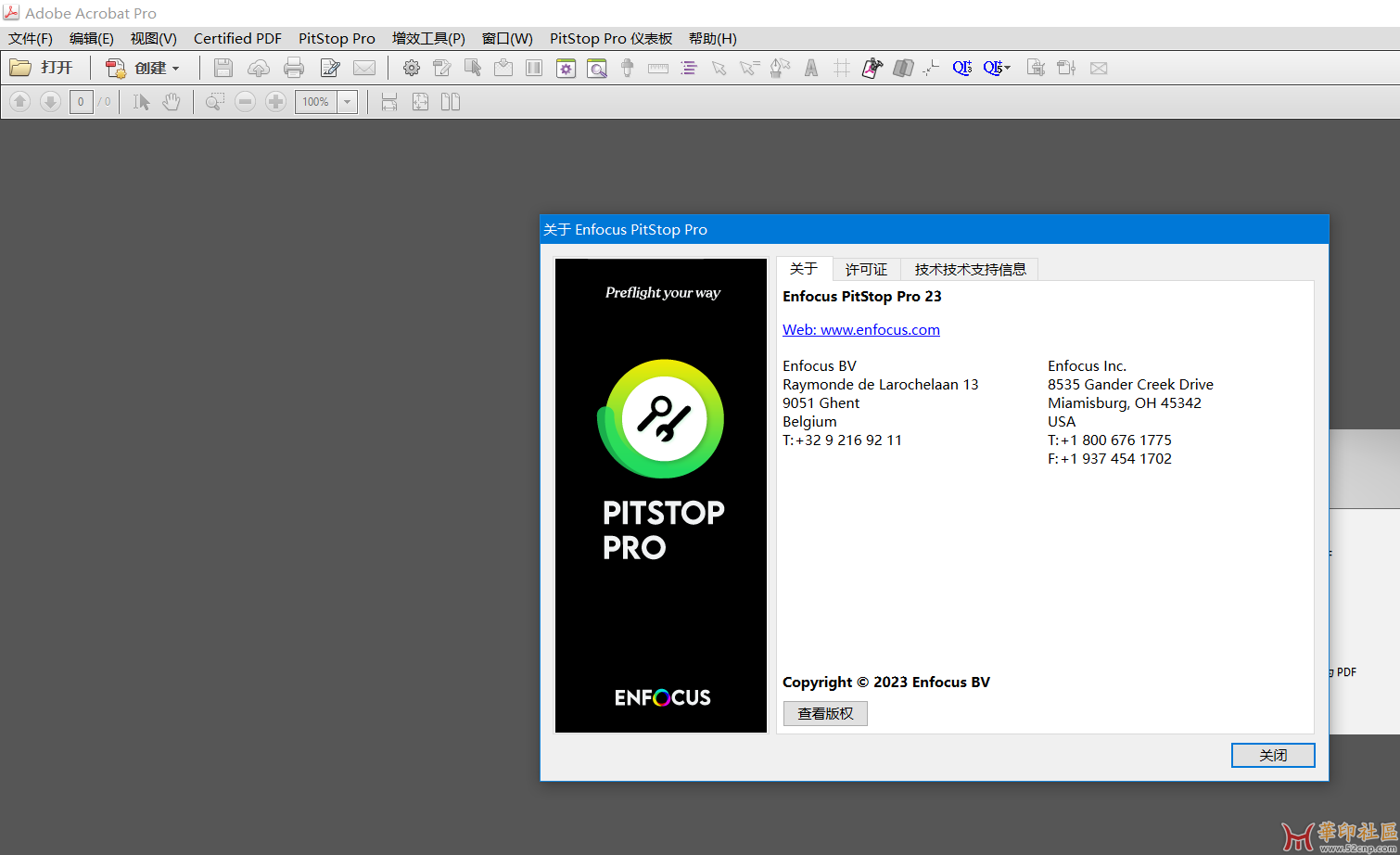Click the Print icon in toolbar
This screenshot has height=855, width=1400.
tap(294, 68)
